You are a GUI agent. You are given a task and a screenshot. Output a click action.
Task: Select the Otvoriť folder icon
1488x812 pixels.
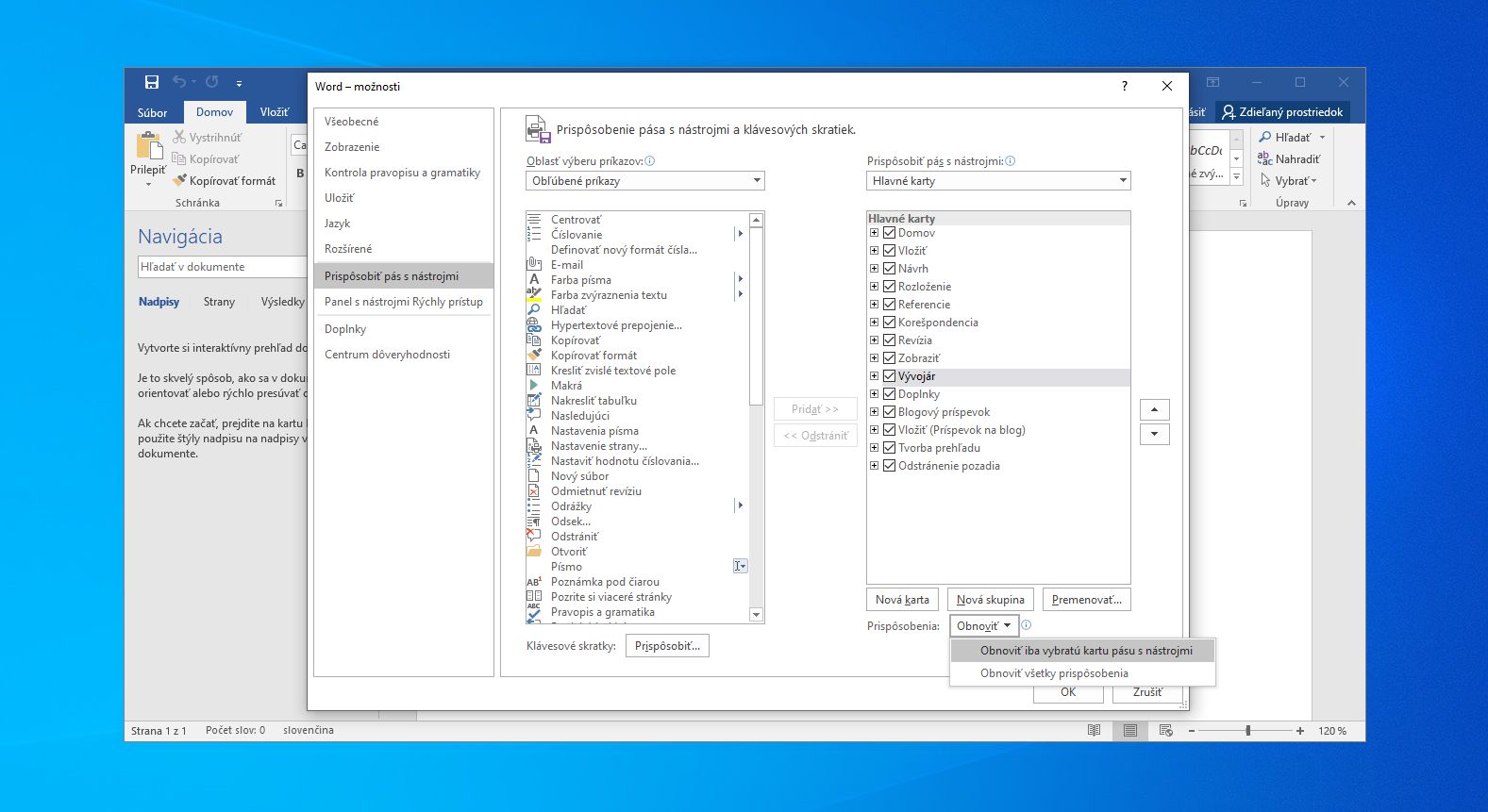point(534,552)
